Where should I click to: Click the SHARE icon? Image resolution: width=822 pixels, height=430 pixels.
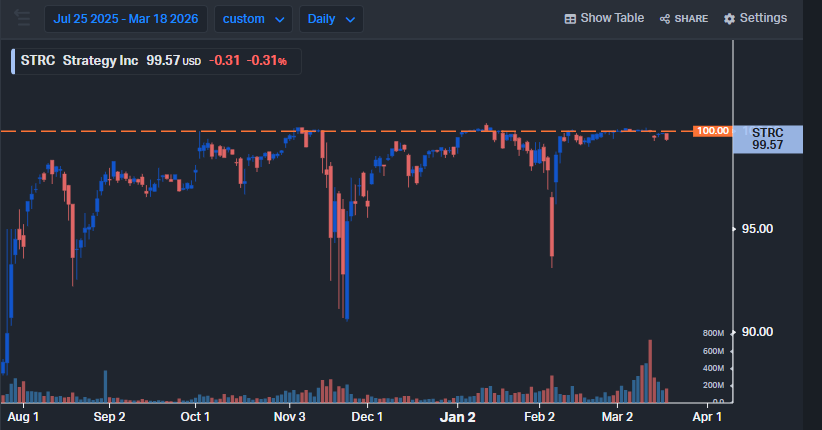coord(665,19)
